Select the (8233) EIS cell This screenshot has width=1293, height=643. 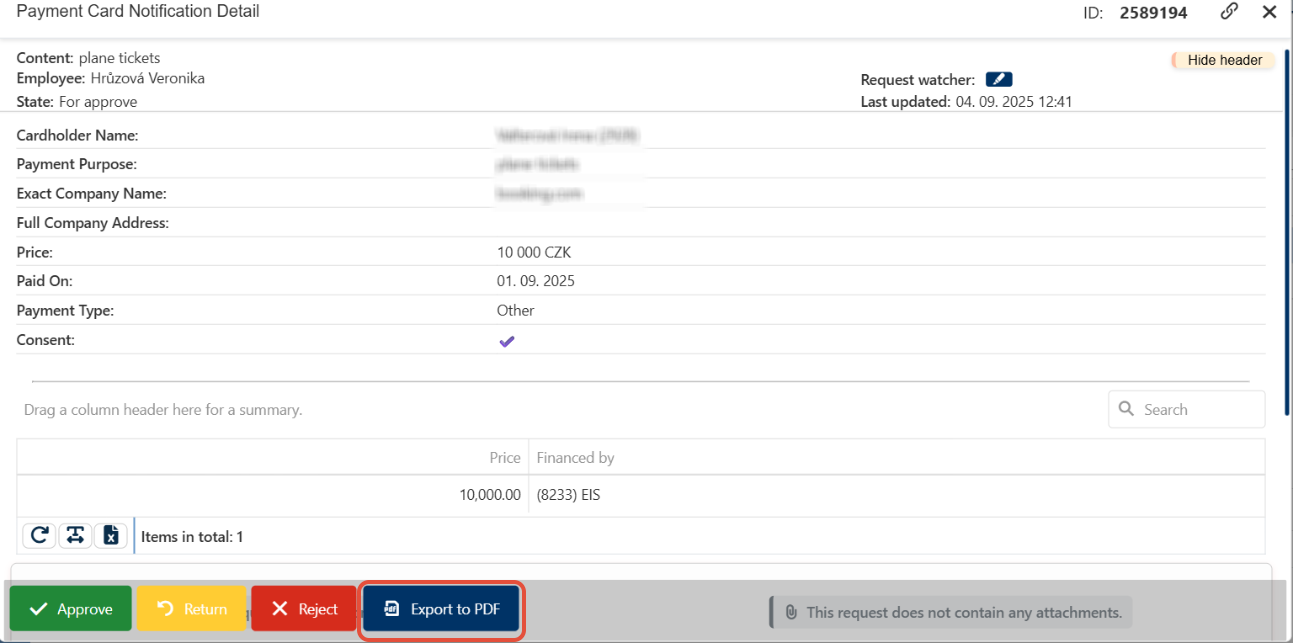point(896,494)
